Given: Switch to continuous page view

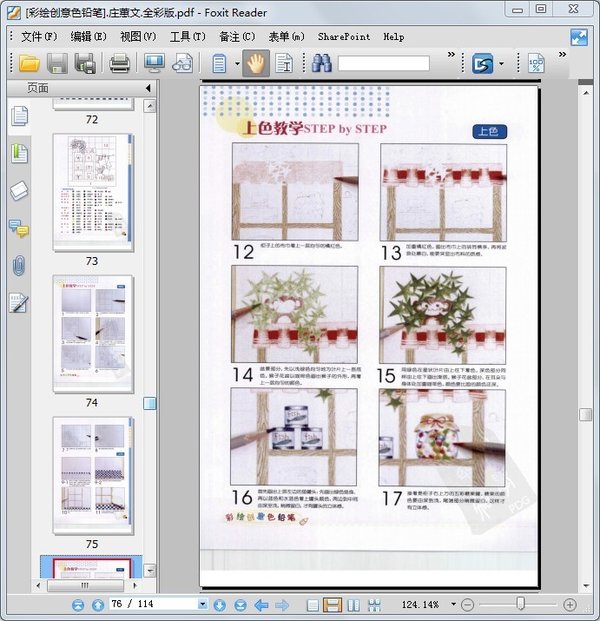Looking at the screenshot, I should pyautogui.click(x=332, y=605).
